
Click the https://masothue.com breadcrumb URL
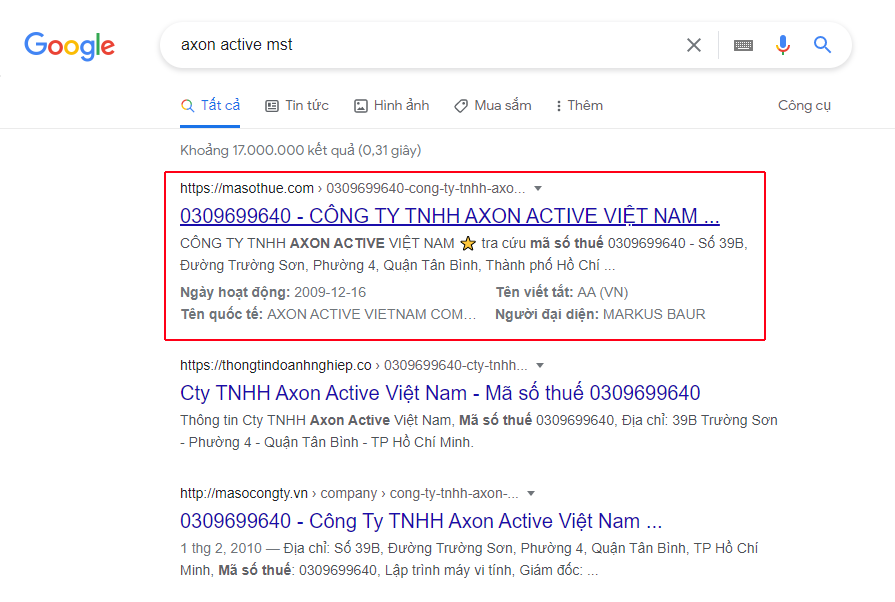click(x=247, y=188)
